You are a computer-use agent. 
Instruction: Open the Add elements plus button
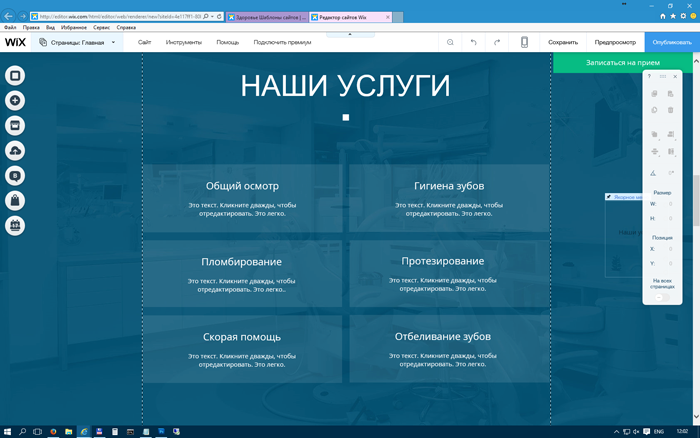(15, 100)
